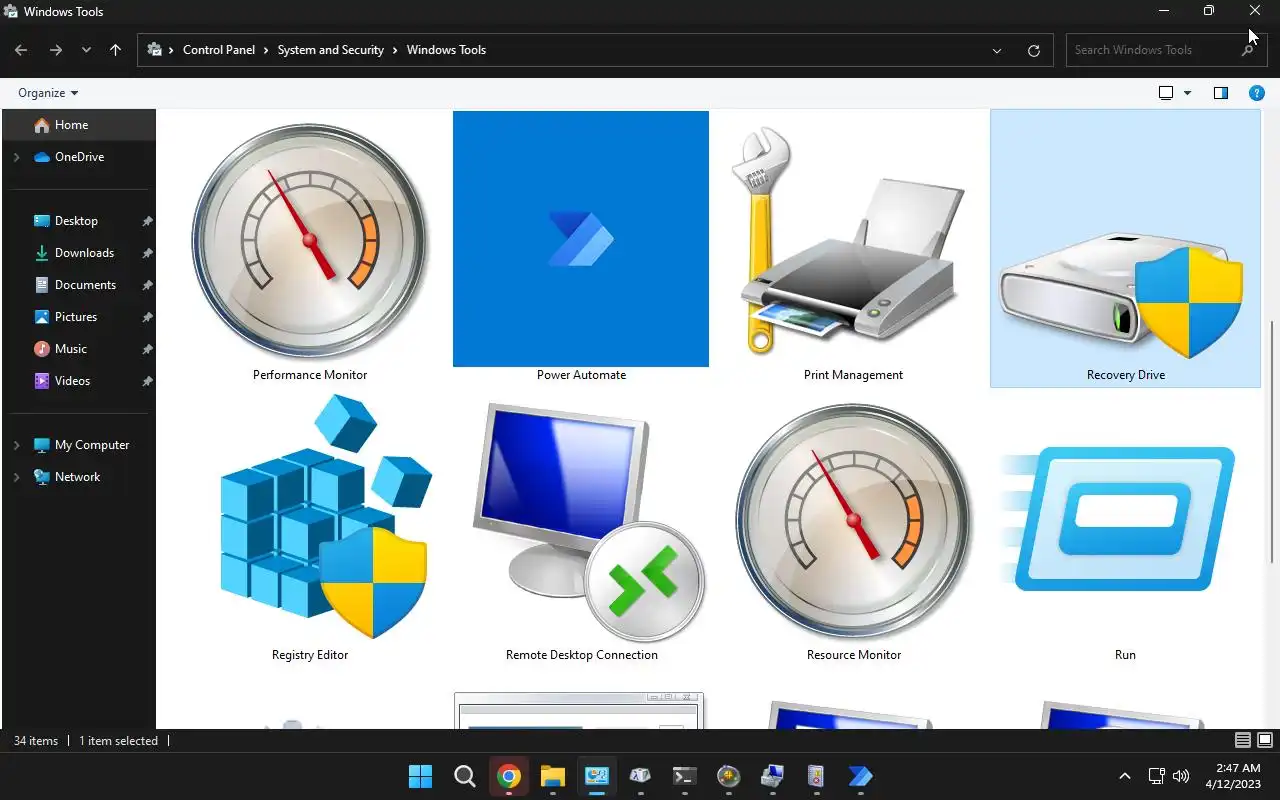Switch to Google Chrome on the taskbar
The width and height of the screenshot is (1280, 800).
(x=509, y=776)
